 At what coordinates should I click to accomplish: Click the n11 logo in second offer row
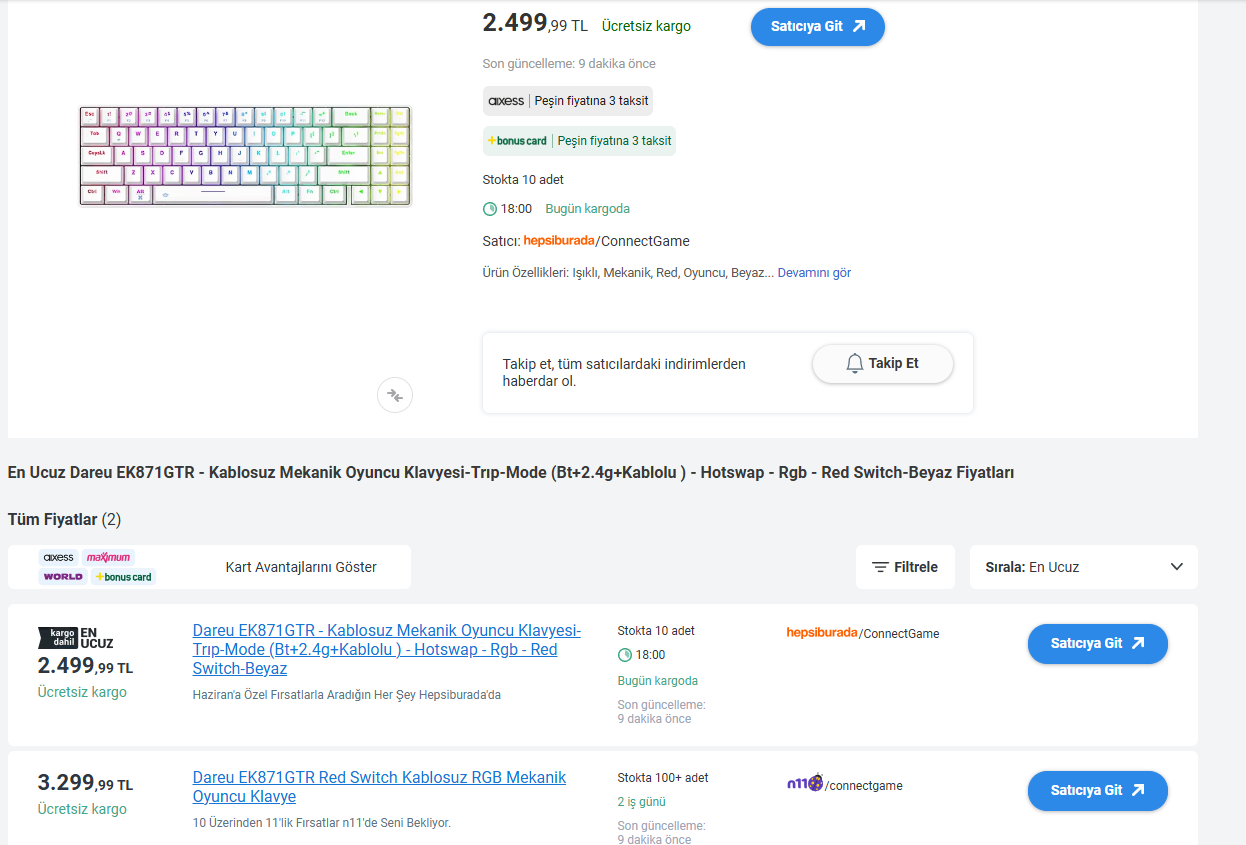point(805,784)
